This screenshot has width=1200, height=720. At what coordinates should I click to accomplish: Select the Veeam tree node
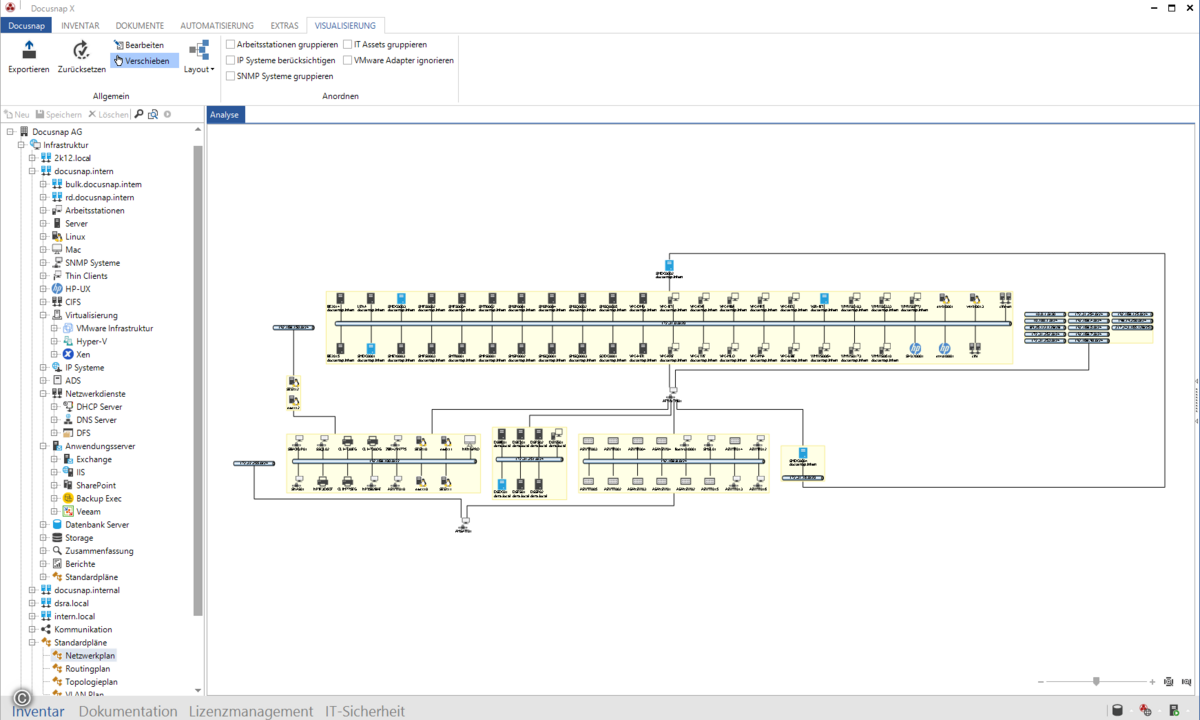pos(81,511)
